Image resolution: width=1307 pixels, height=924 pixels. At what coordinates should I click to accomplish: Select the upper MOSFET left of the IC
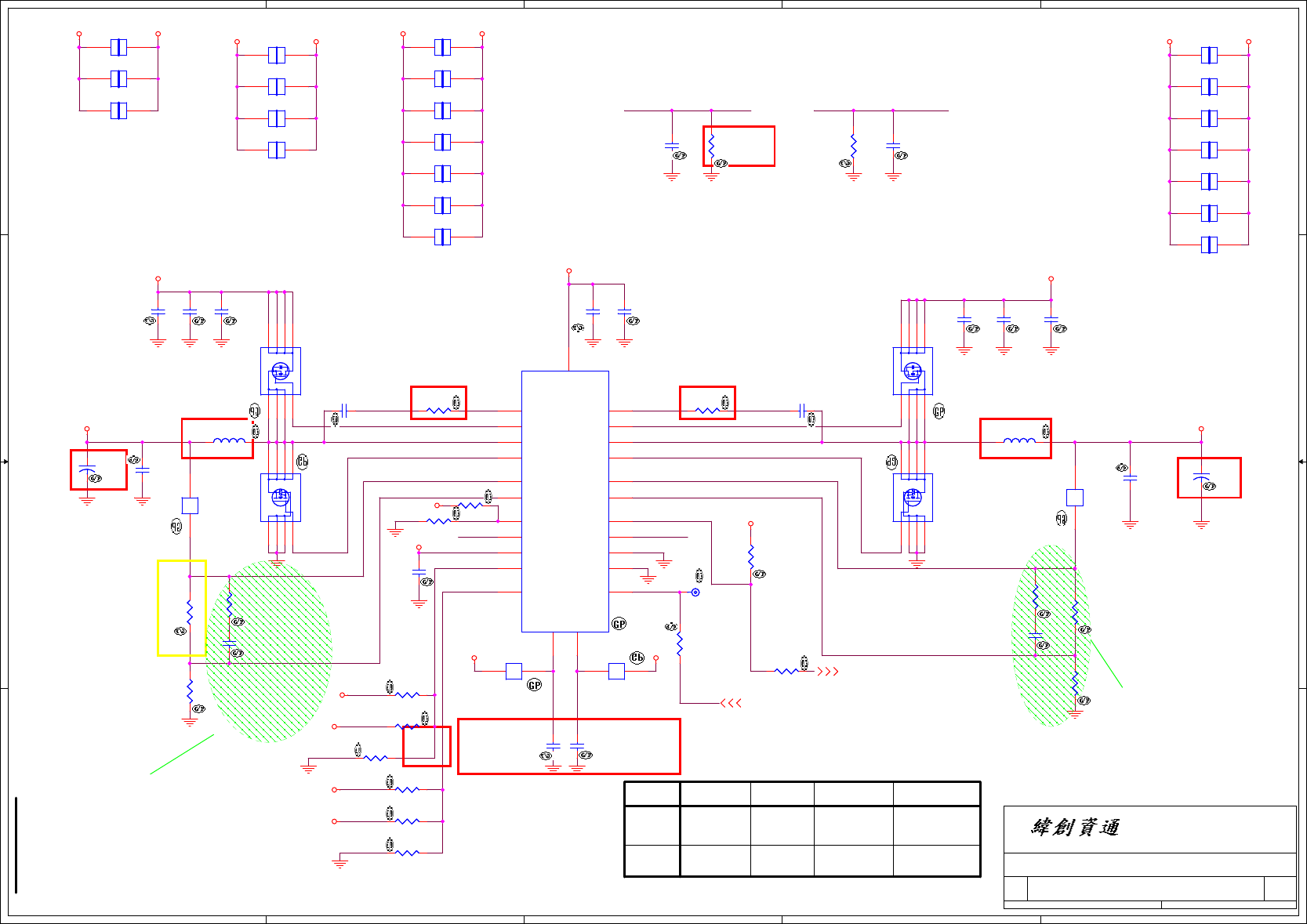pos(281,371)
